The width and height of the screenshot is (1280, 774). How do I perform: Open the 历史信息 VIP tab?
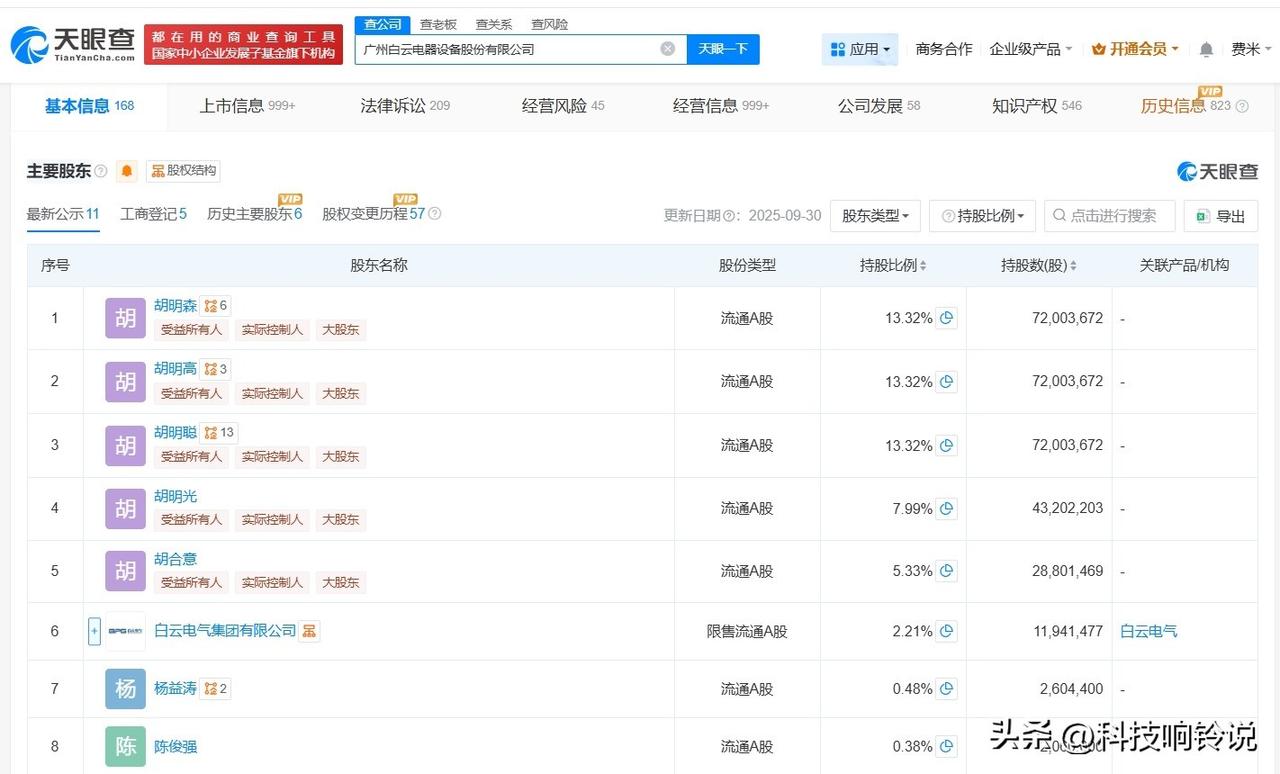click(1185, 106)
